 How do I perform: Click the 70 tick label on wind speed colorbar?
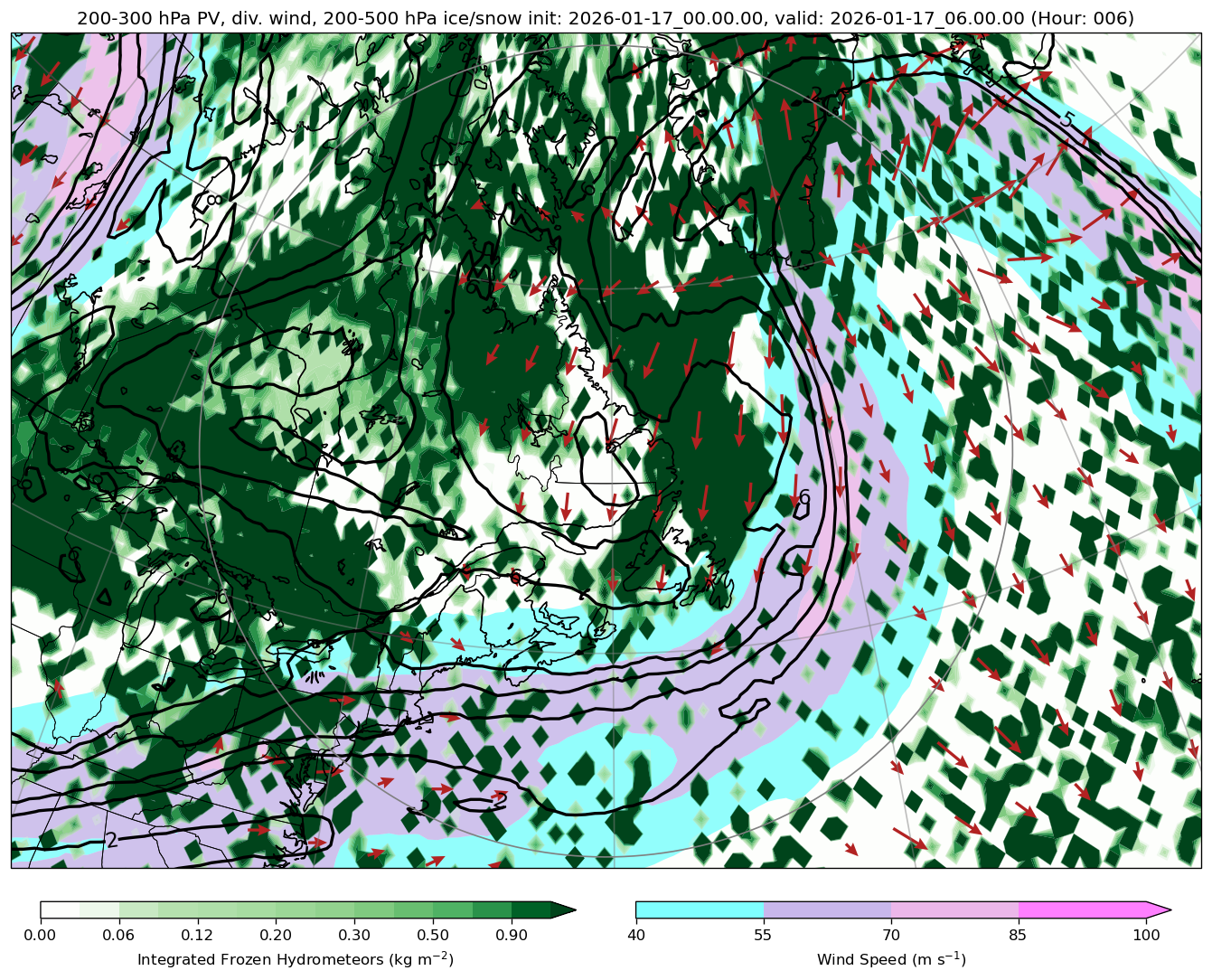pyautogui.click(x=891, y=935)
